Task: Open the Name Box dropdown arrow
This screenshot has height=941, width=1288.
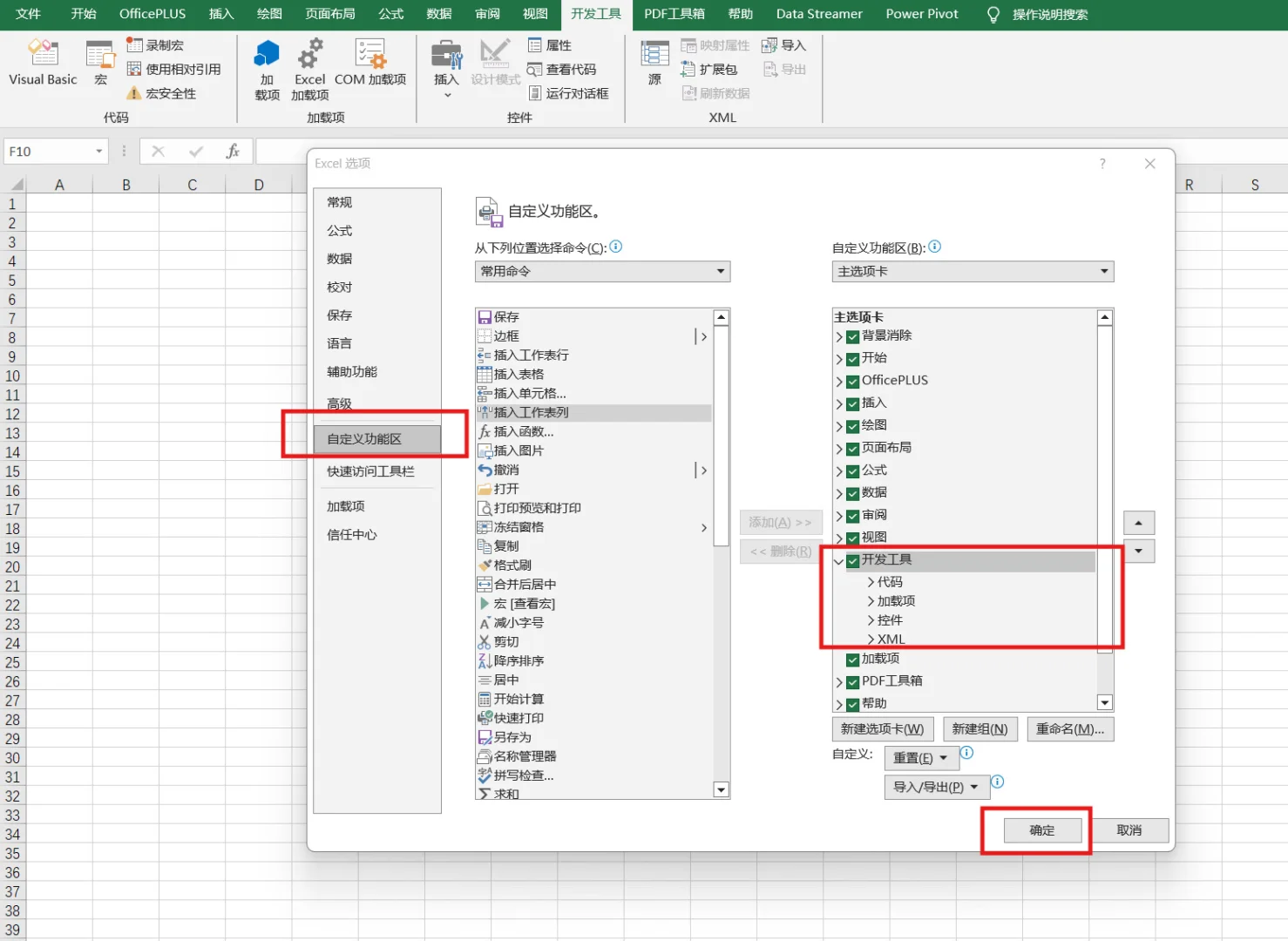Action: point(99,152)
